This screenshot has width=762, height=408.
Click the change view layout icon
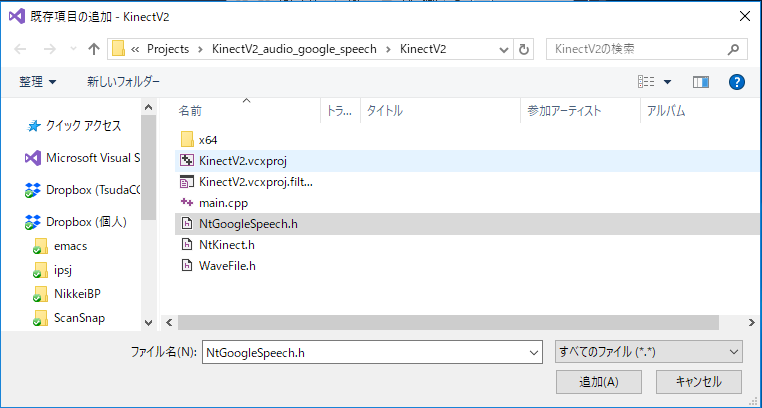coord(647,81)
